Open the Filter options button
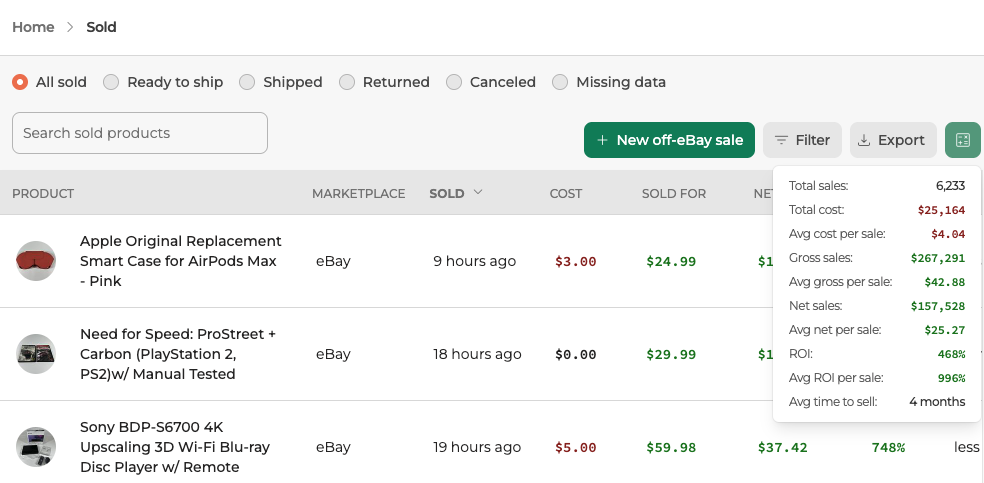 point(802,140)
